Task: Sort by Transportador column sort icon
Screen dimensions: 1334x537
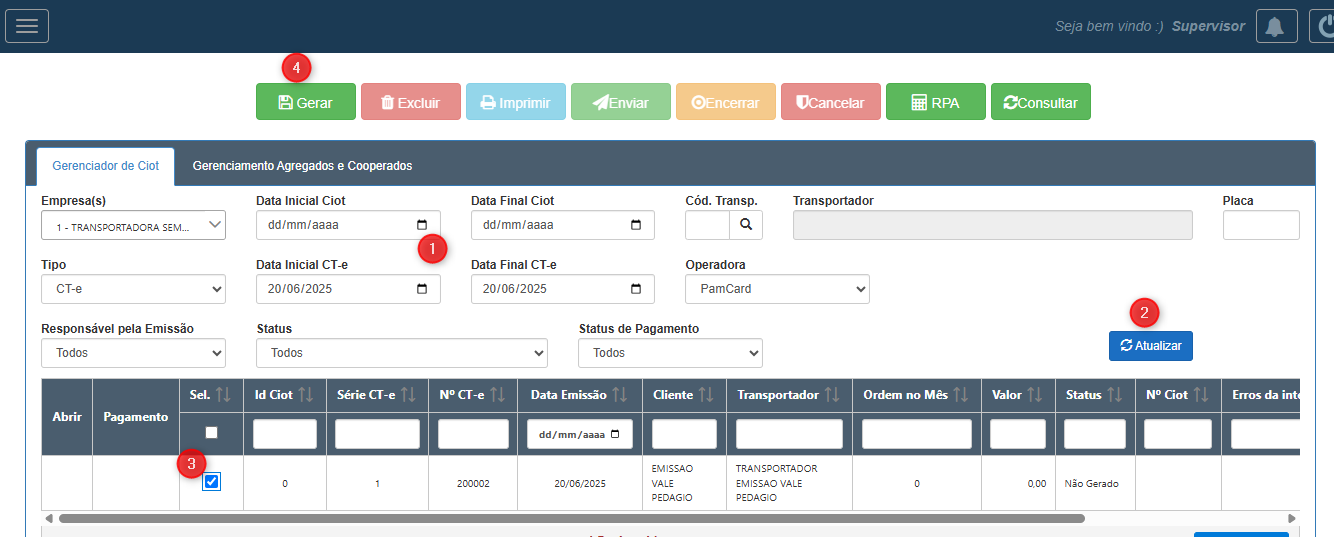Action: point(832,395)
